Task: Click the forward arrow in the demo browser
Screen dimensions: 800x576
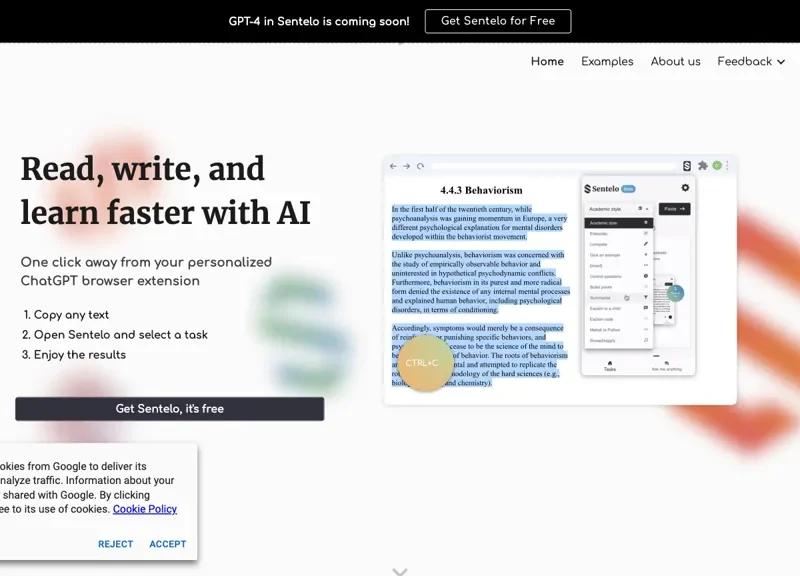Action: coord(407,166)
